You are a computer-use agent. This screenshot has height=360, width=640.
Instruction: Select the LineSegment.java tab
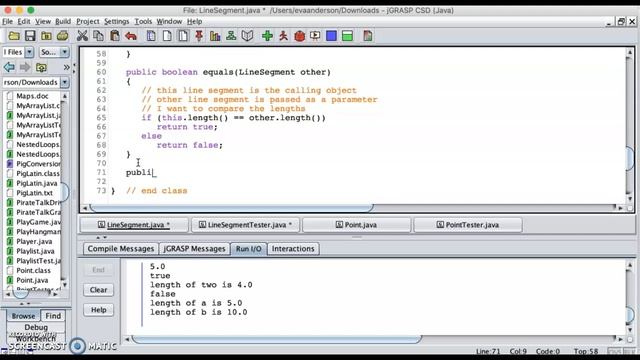point(134,225)
